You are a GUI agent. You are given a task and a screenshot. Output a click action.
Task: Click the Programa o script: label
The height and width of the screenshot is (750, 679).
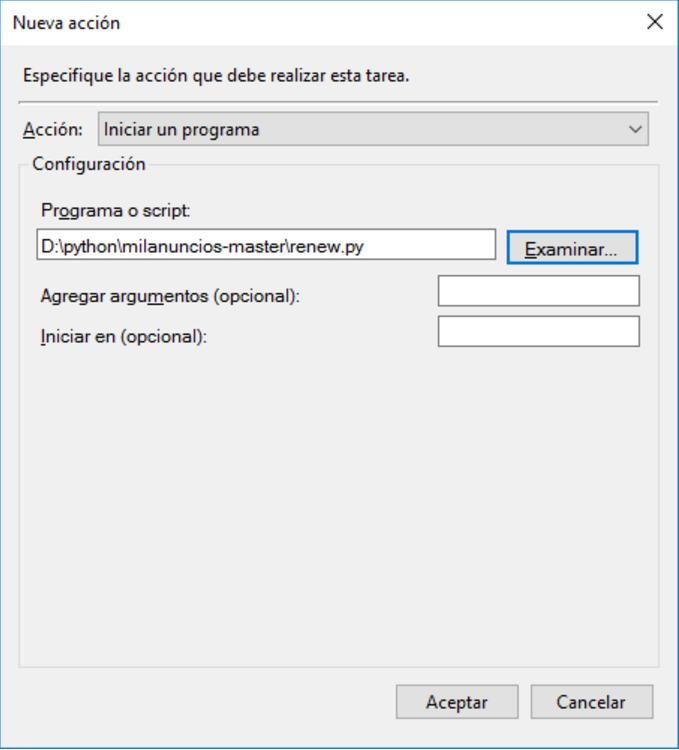click(x=116, y=210)
